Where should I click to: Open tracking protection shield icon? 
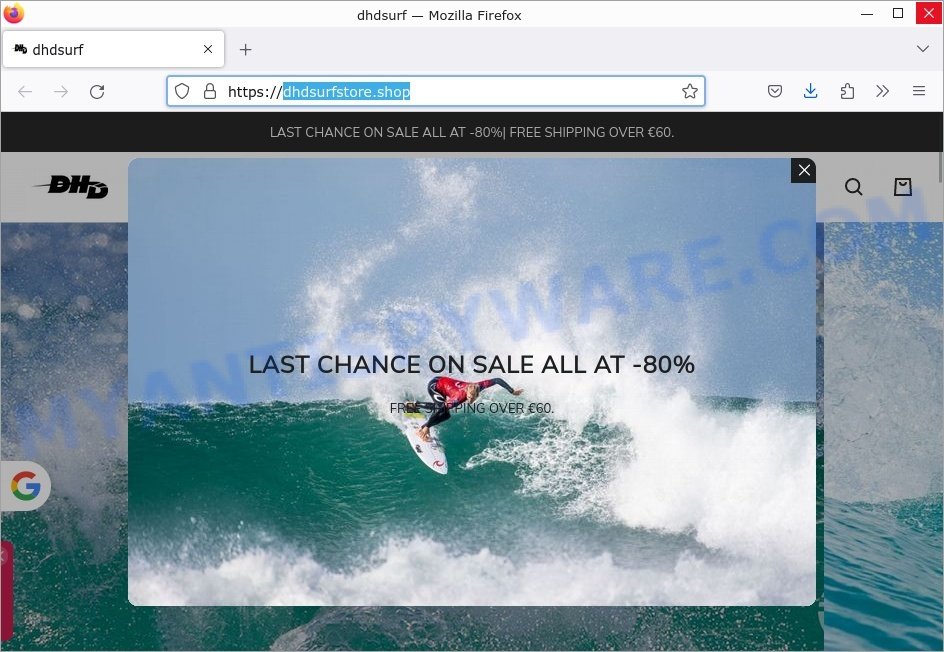tap(182, 91)
